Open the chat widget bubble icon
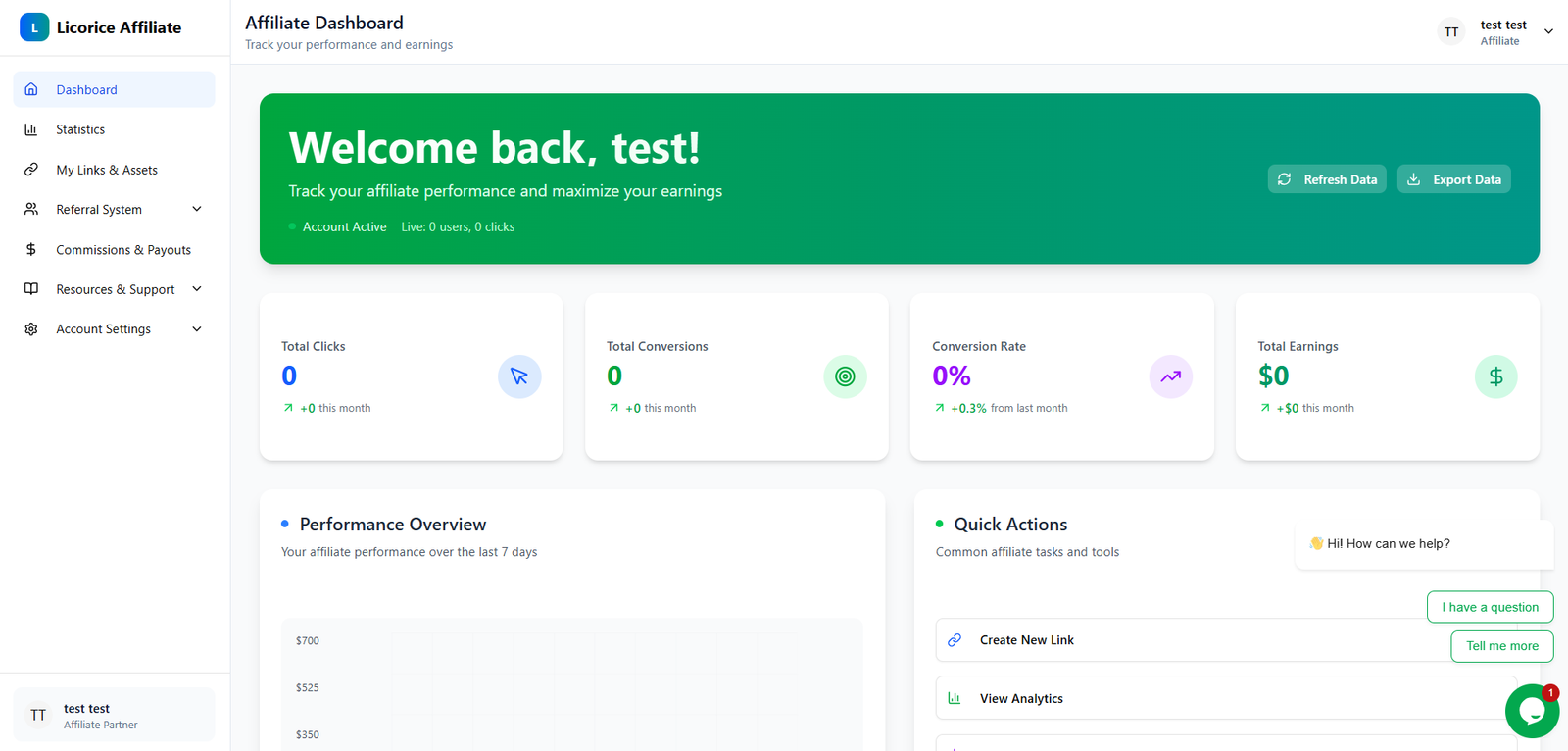 coord(1531,712)
